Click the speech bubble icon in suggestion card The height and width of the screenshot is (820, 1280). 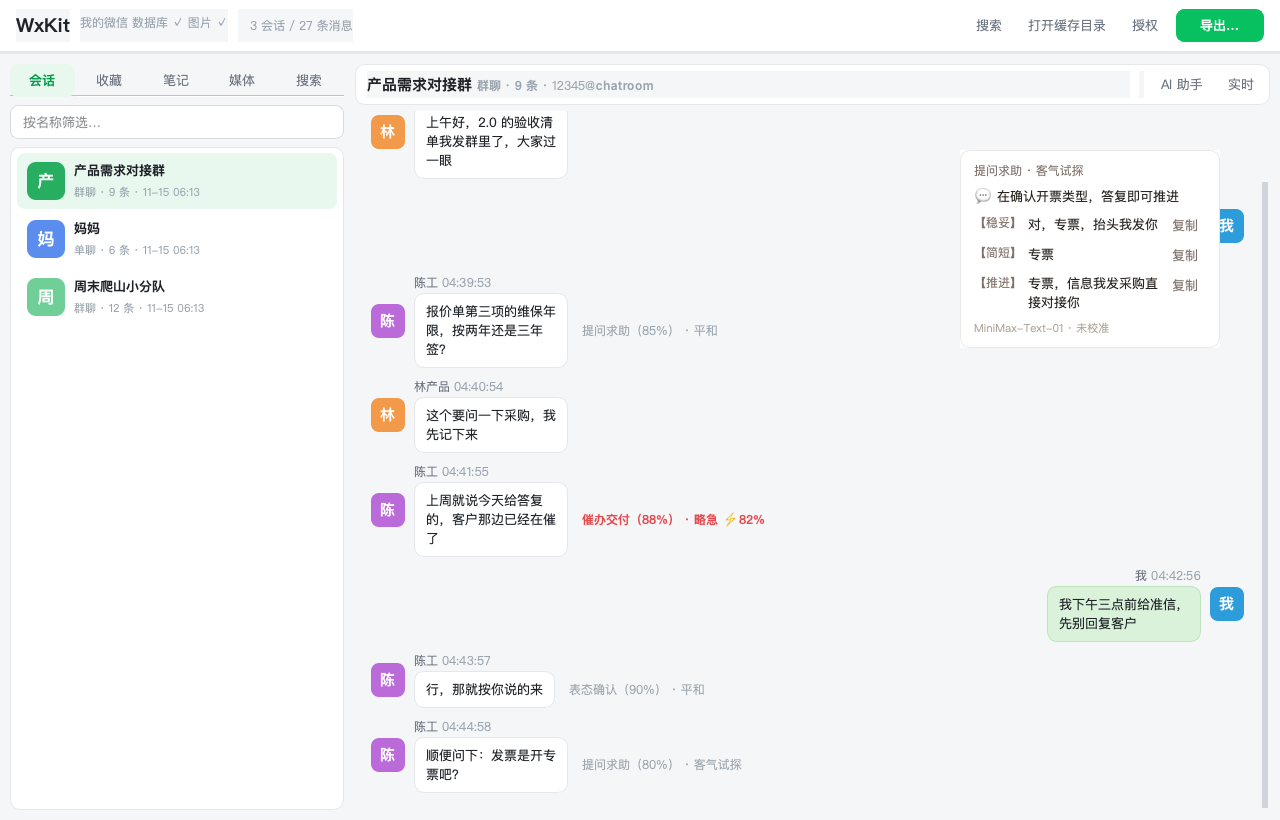[983, 196]
